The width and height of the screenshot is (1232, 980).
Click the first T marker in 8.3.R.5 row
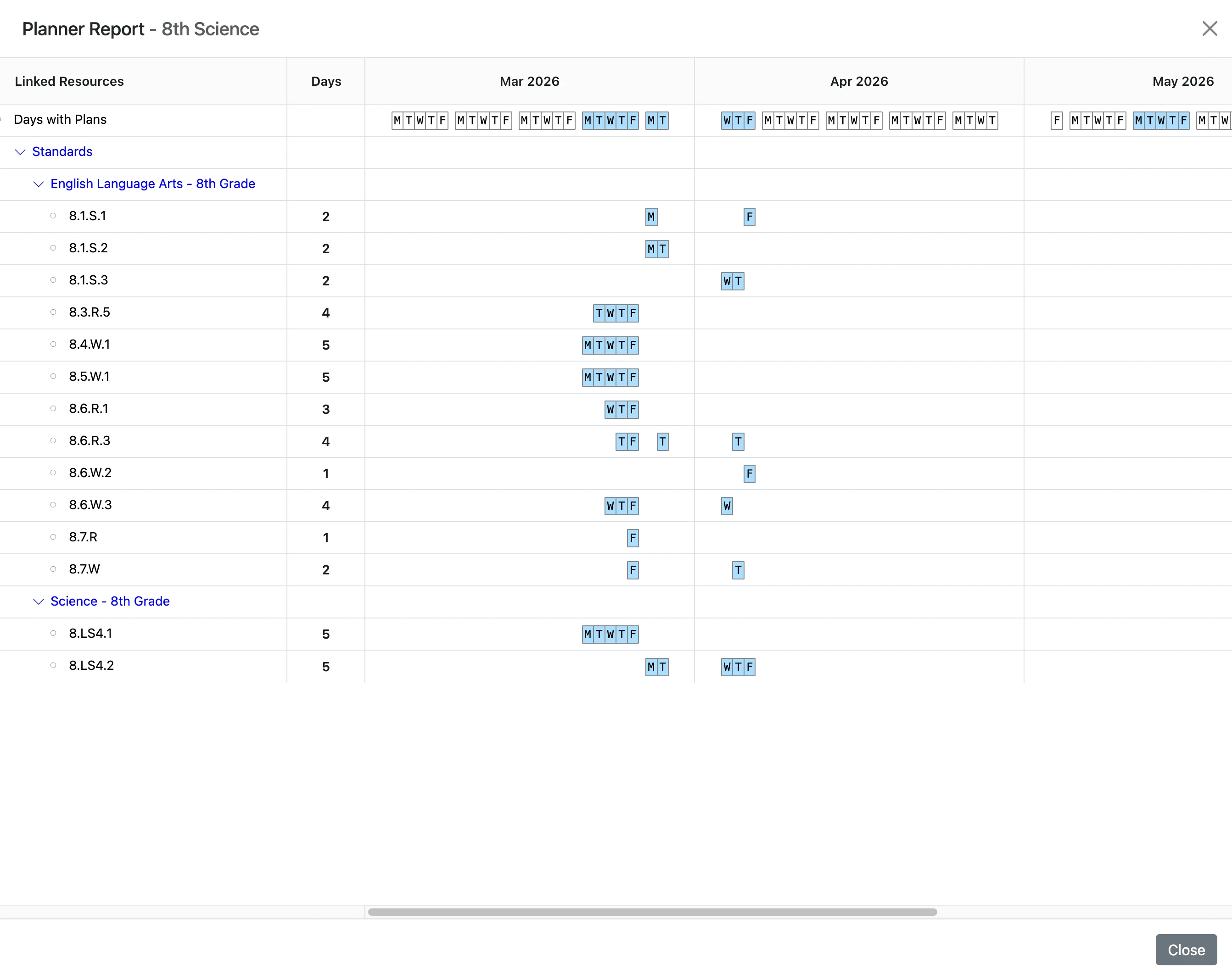click(x=599, y=313)
